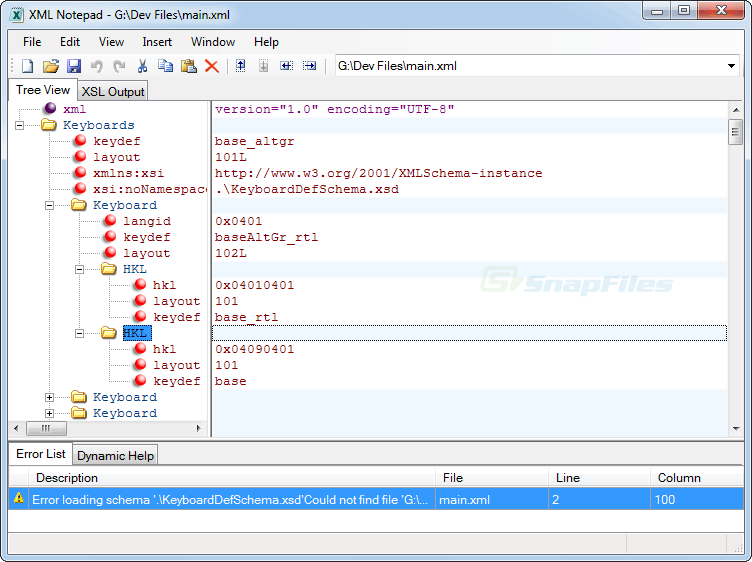
Task: Click the baseAltGr_rtl value
Action: pos(266,237)
